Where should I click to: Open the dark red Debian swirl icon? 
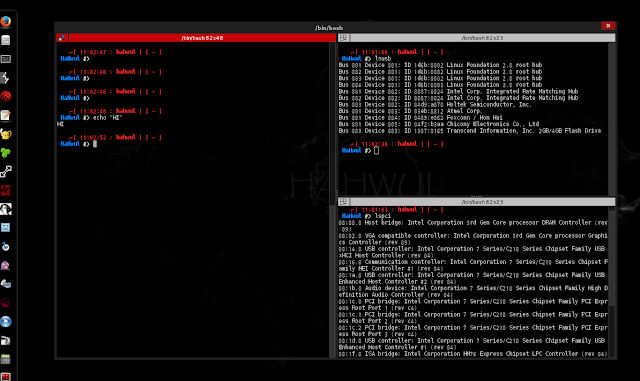pyautogui.click(x=5, y=303)
